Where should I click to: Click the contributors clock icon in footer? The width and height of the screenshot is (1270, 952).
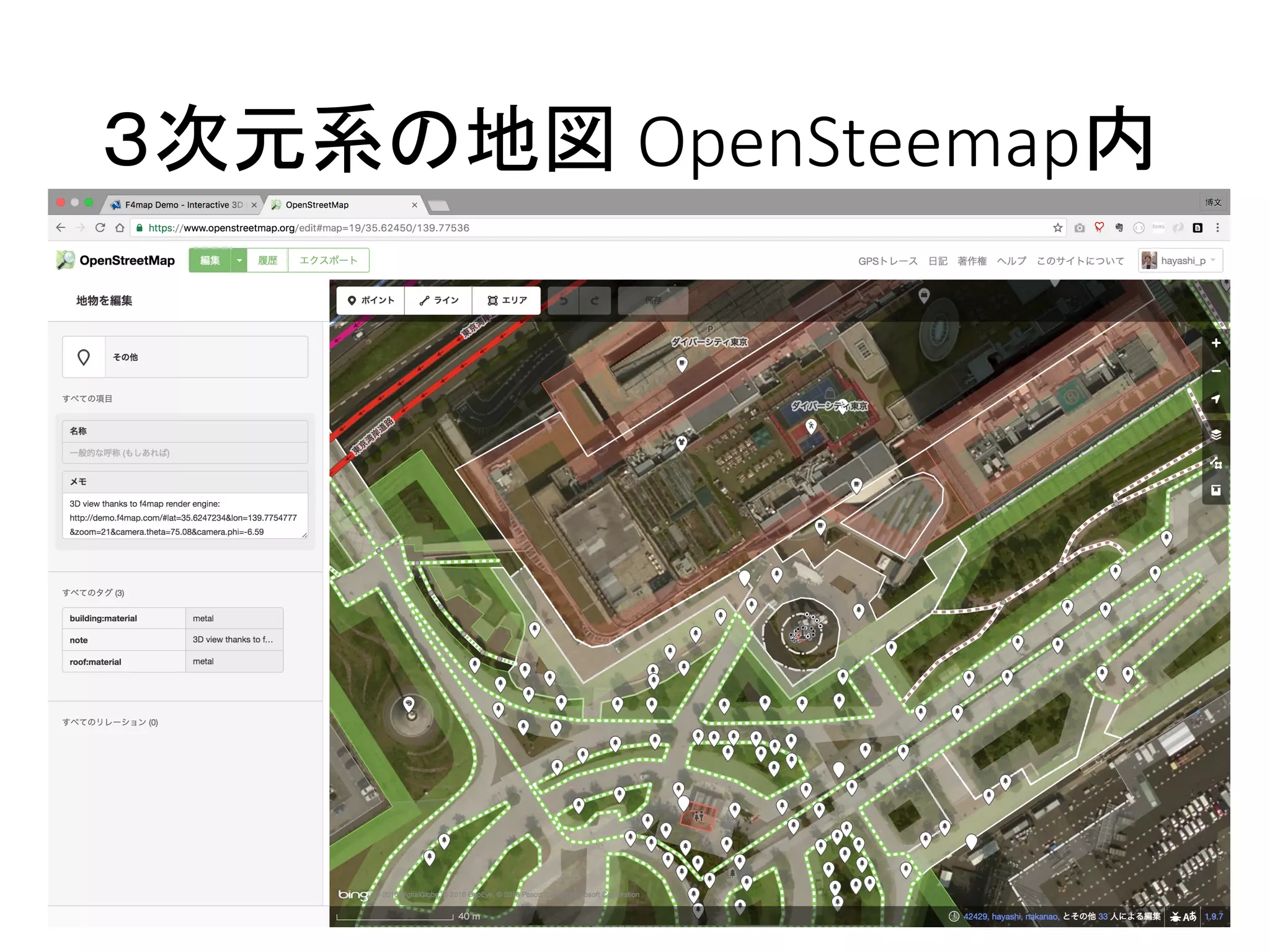pos(954,917)
